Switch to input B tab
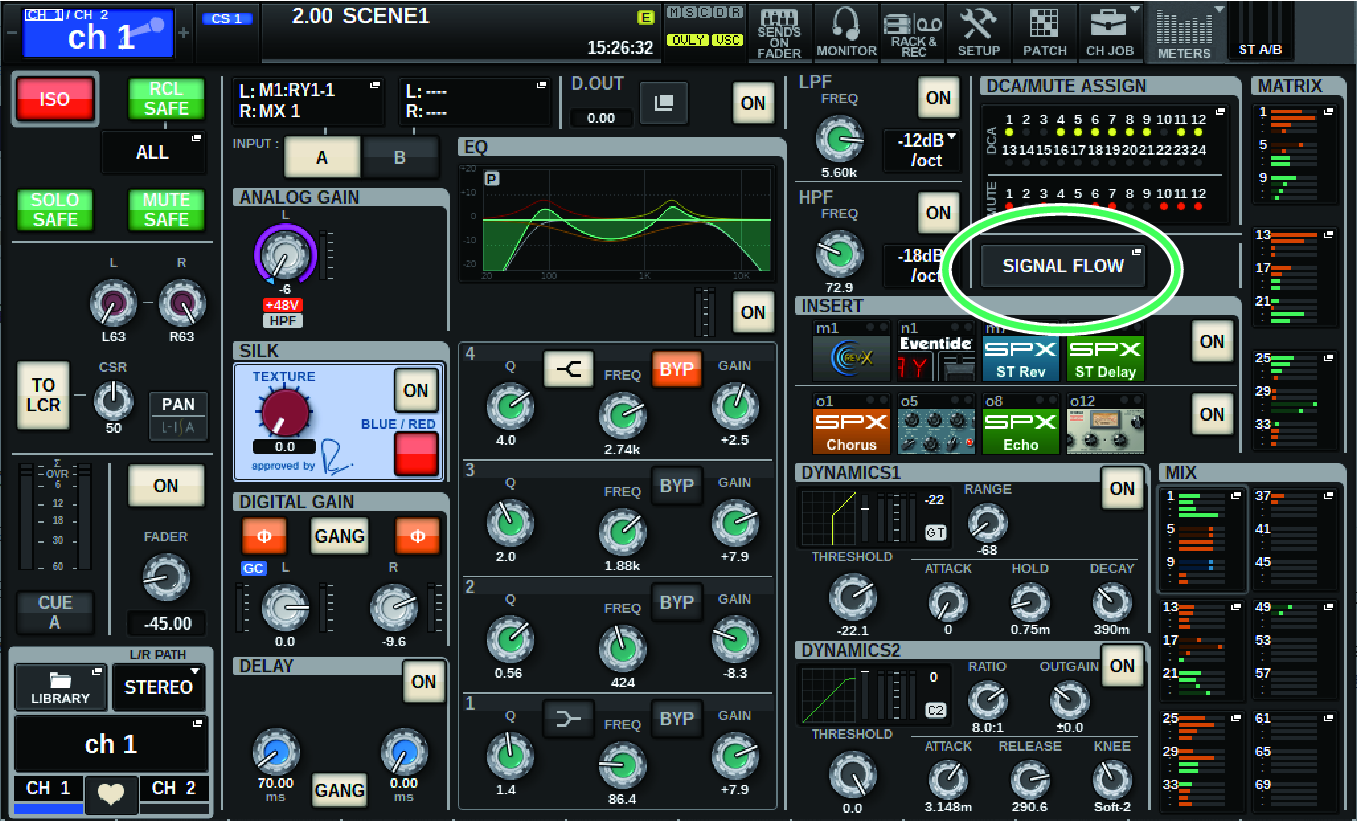This screenshot has width=1358, height=821. 400,157
